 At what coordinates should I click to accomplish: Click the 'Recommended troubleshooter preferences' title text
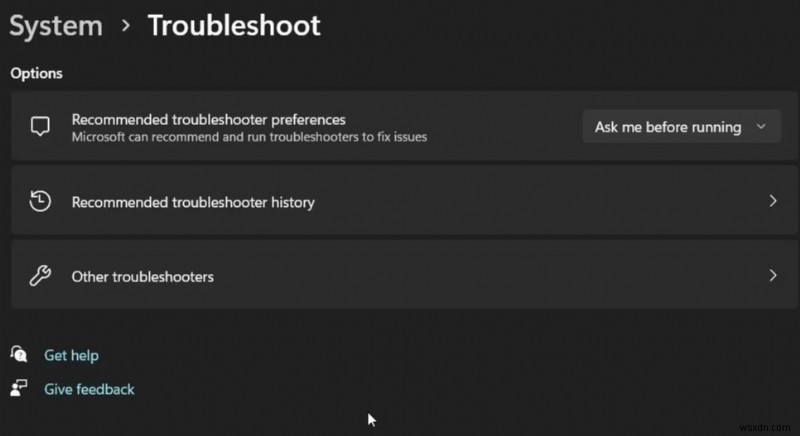[x=208, y=119]
